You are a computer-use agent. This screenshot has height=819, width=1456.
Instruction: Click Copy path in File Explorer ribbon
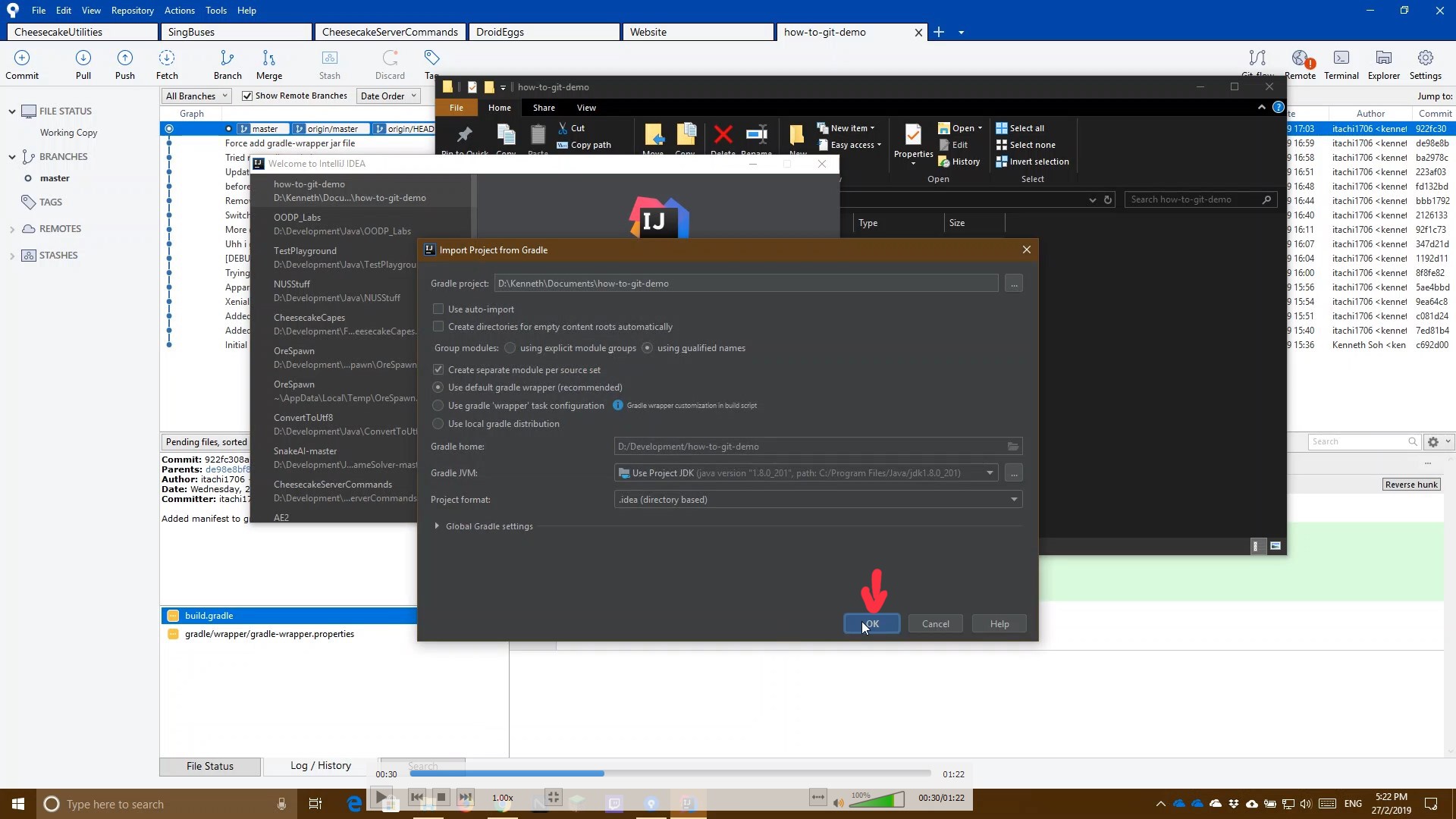[x=584, y=145]
